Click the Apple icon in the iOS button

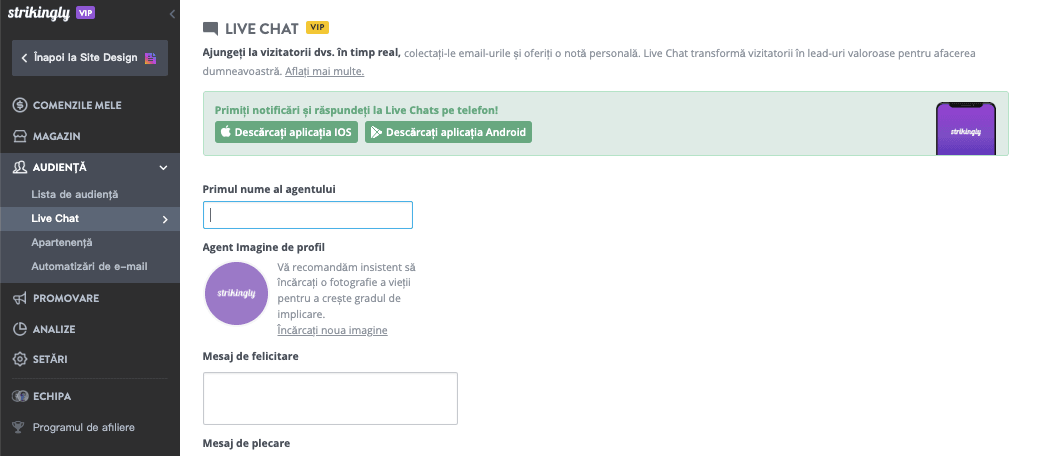point(226,131)
